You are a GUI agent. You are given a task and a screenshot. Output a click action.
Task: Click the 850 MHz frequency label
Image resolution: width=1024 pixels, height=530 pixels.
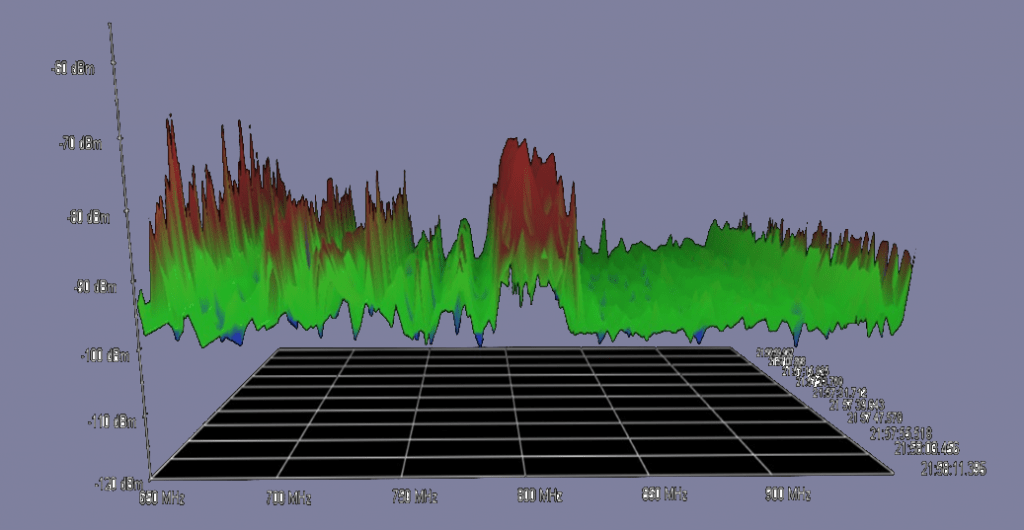coord(663,495)
